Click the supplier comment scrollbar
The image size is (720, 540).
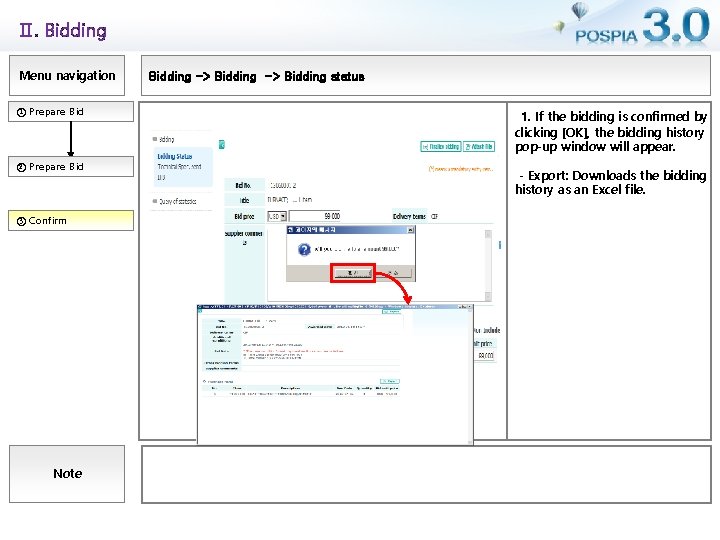click(x=488, y=265)
